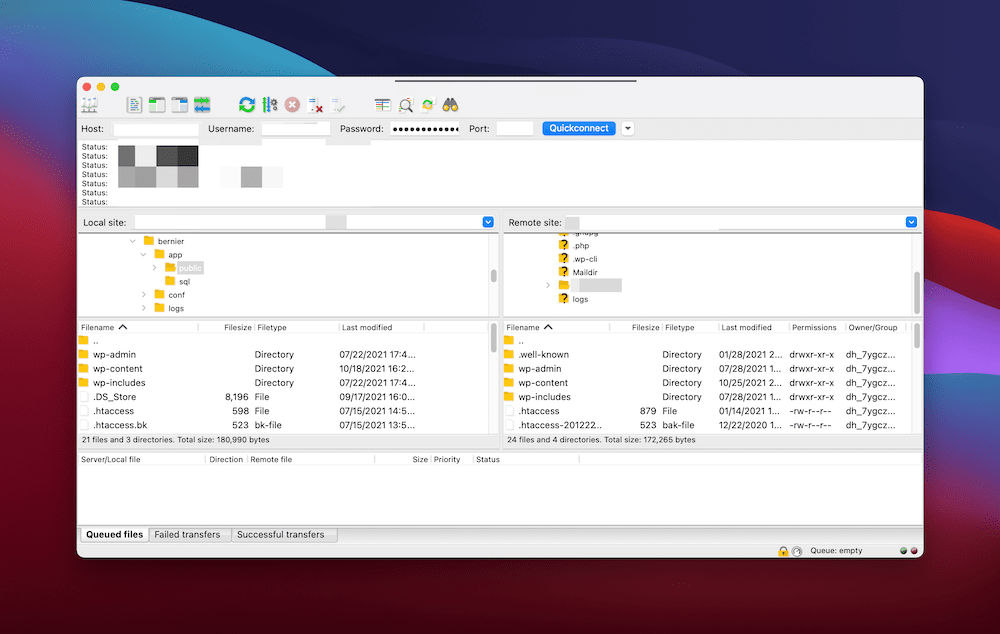
Task: Sort remote list by Filename header
Action: point(556,327)
